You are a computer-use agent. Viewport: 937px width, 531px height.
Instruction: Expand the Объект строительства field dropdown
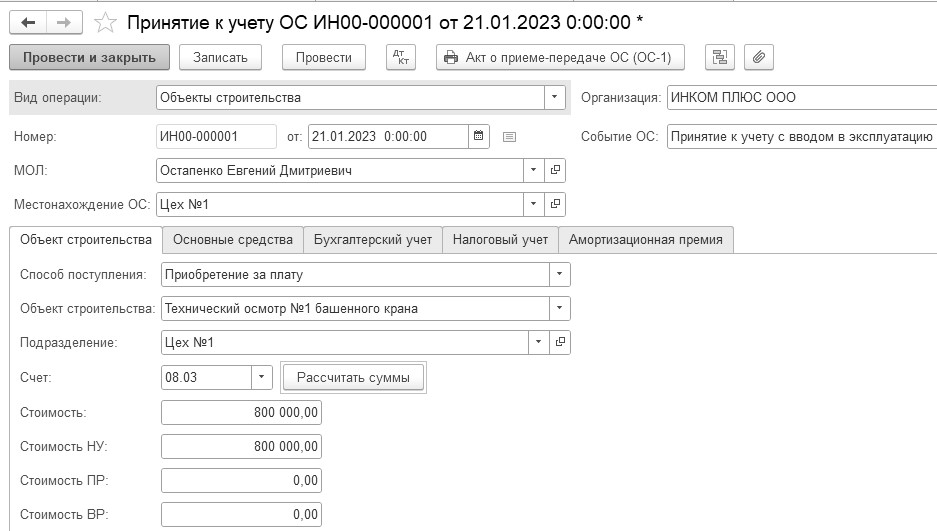(x=559, y=308)
